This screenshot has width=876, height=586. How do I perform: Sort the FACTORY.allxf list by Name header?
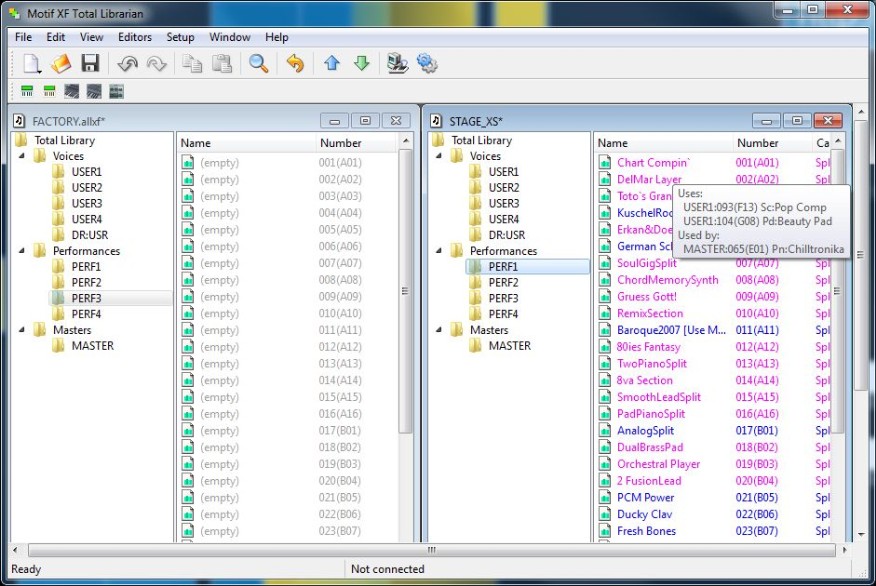click(247, 143)
